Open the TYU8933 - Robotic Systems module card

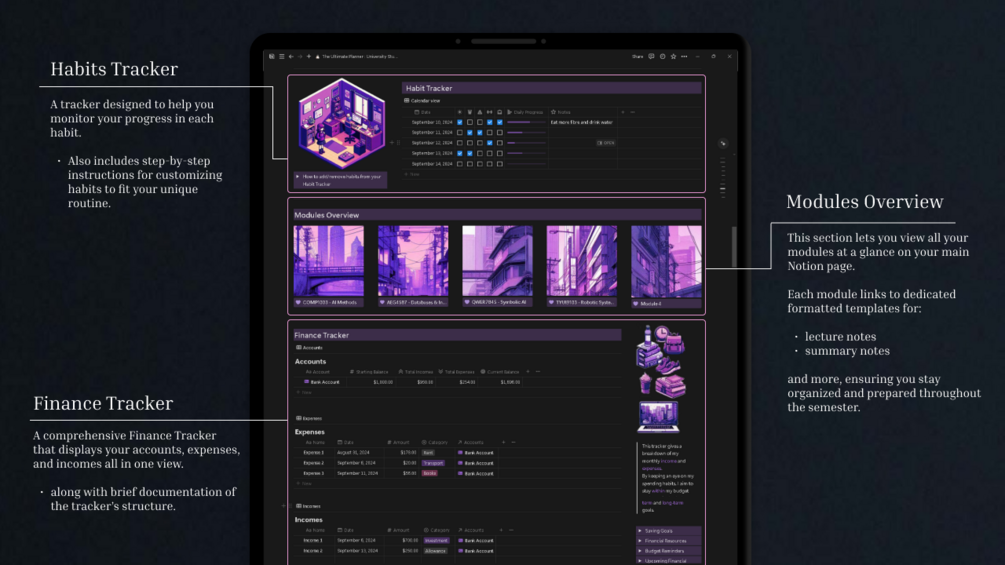pos(581,265)
